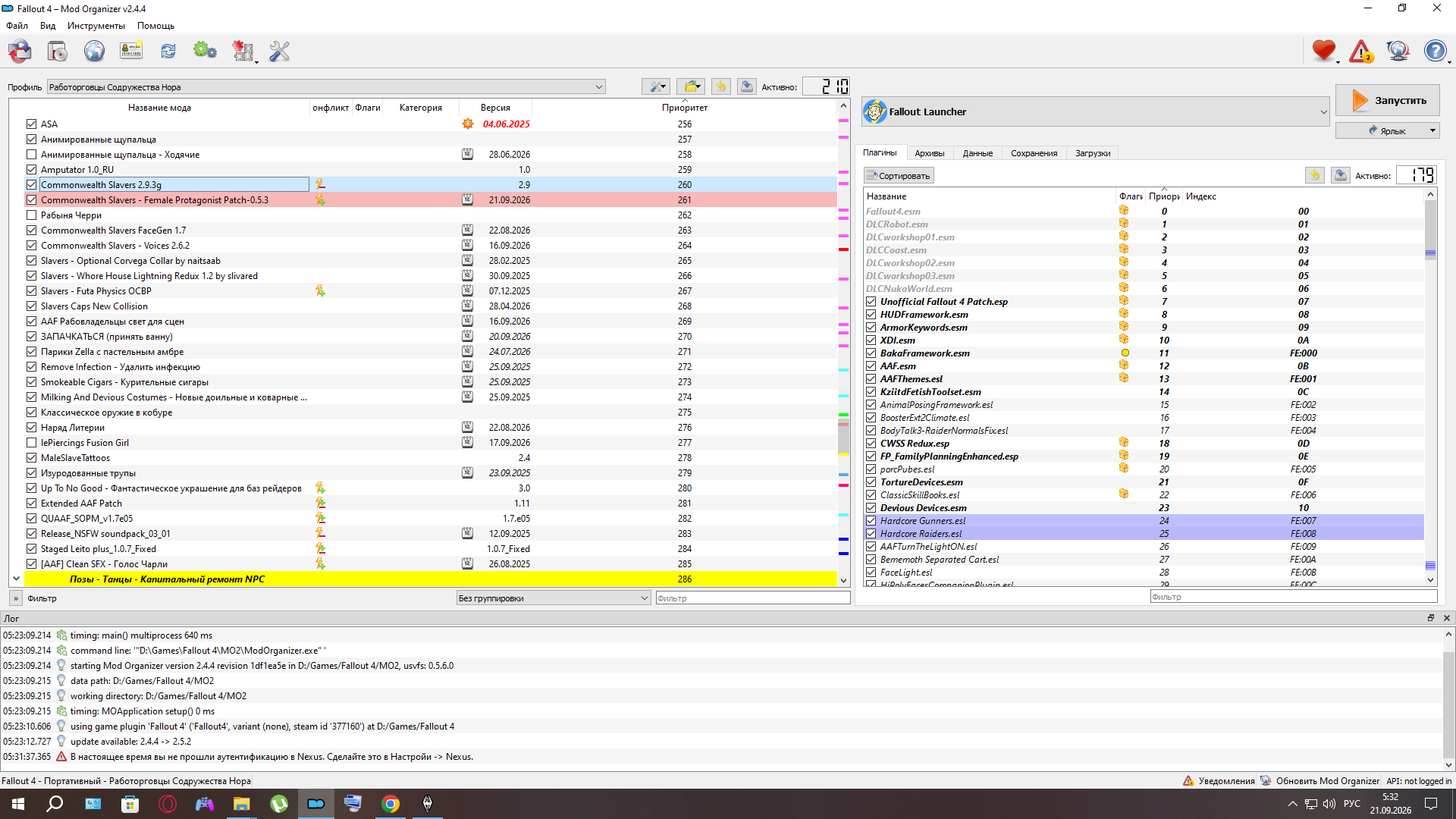Sort mods by Версия column header
The height and width of the screenshot is (819, 1456).
click(x=495, y=108)
